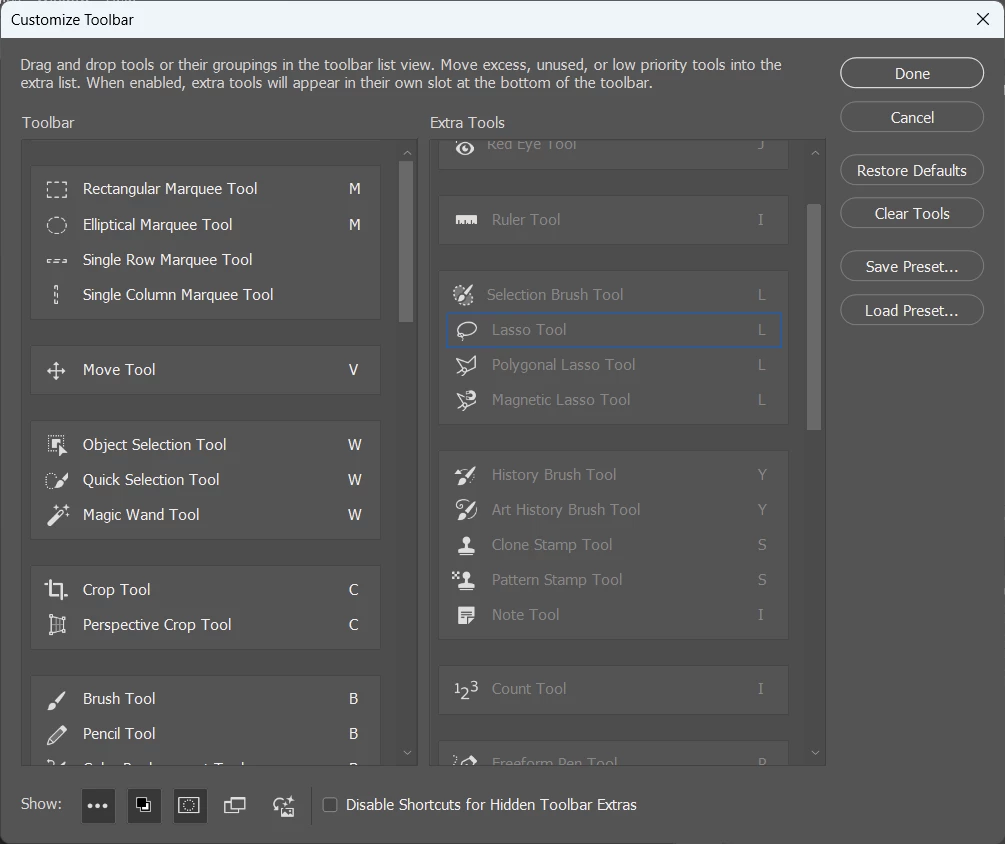The height and width of the screenshot is (844, 1005).
Task: Select the Polygonal Lasso Tool icon
Action: click(466, 365)
